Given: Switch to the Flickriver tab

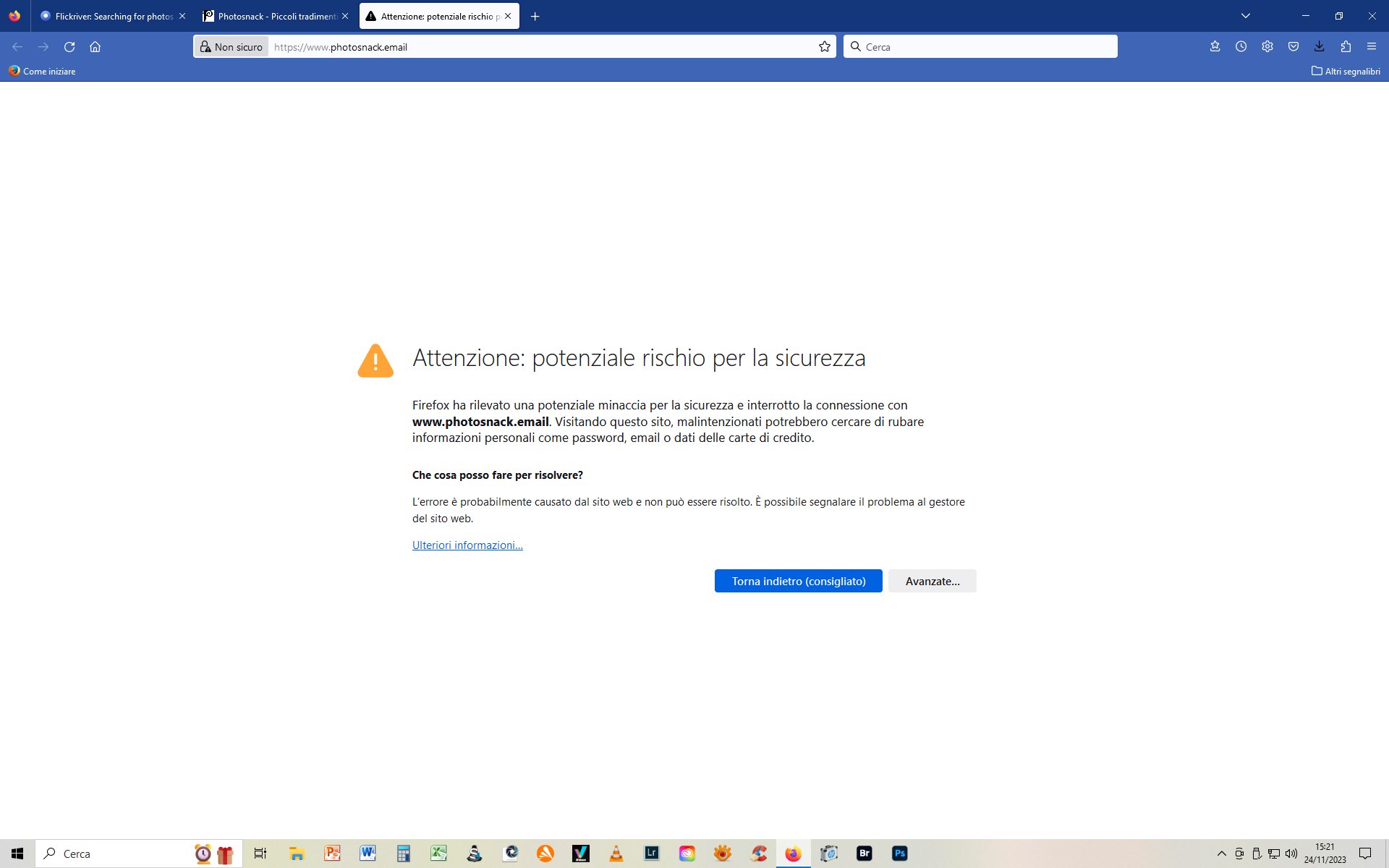Looking at the screenshot, I should click(x=113, y=16).
